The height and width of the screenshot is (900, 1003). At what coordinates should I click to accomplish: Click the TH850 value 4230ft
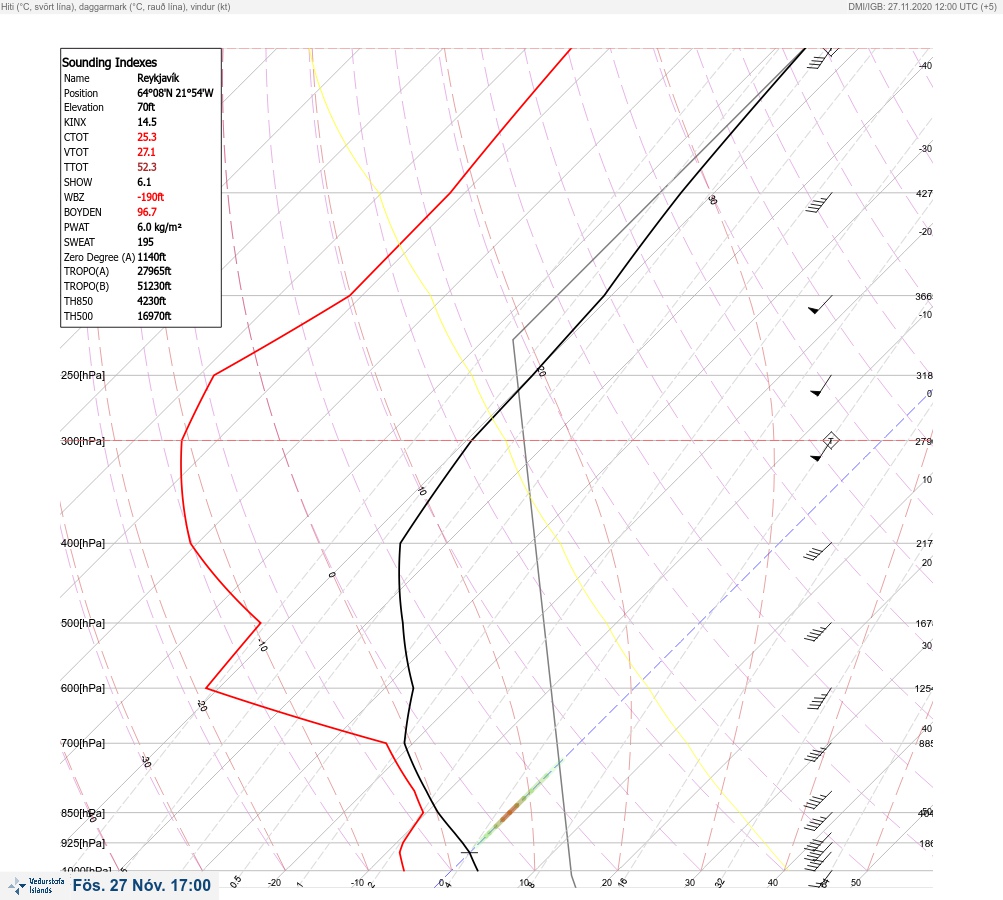(152, 301)
